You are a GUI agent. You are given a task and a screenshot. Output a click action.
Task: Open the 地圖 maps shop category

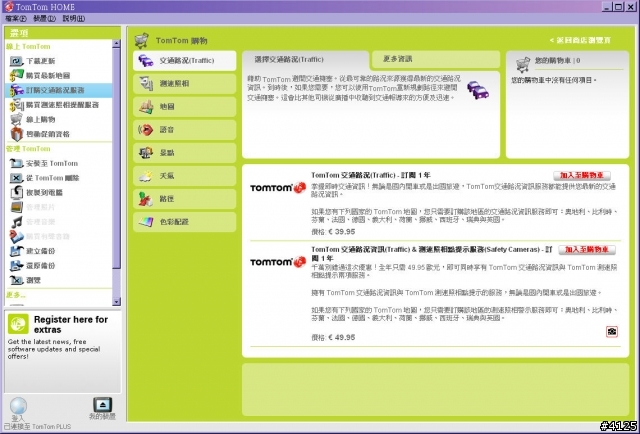tap(184, 107)
